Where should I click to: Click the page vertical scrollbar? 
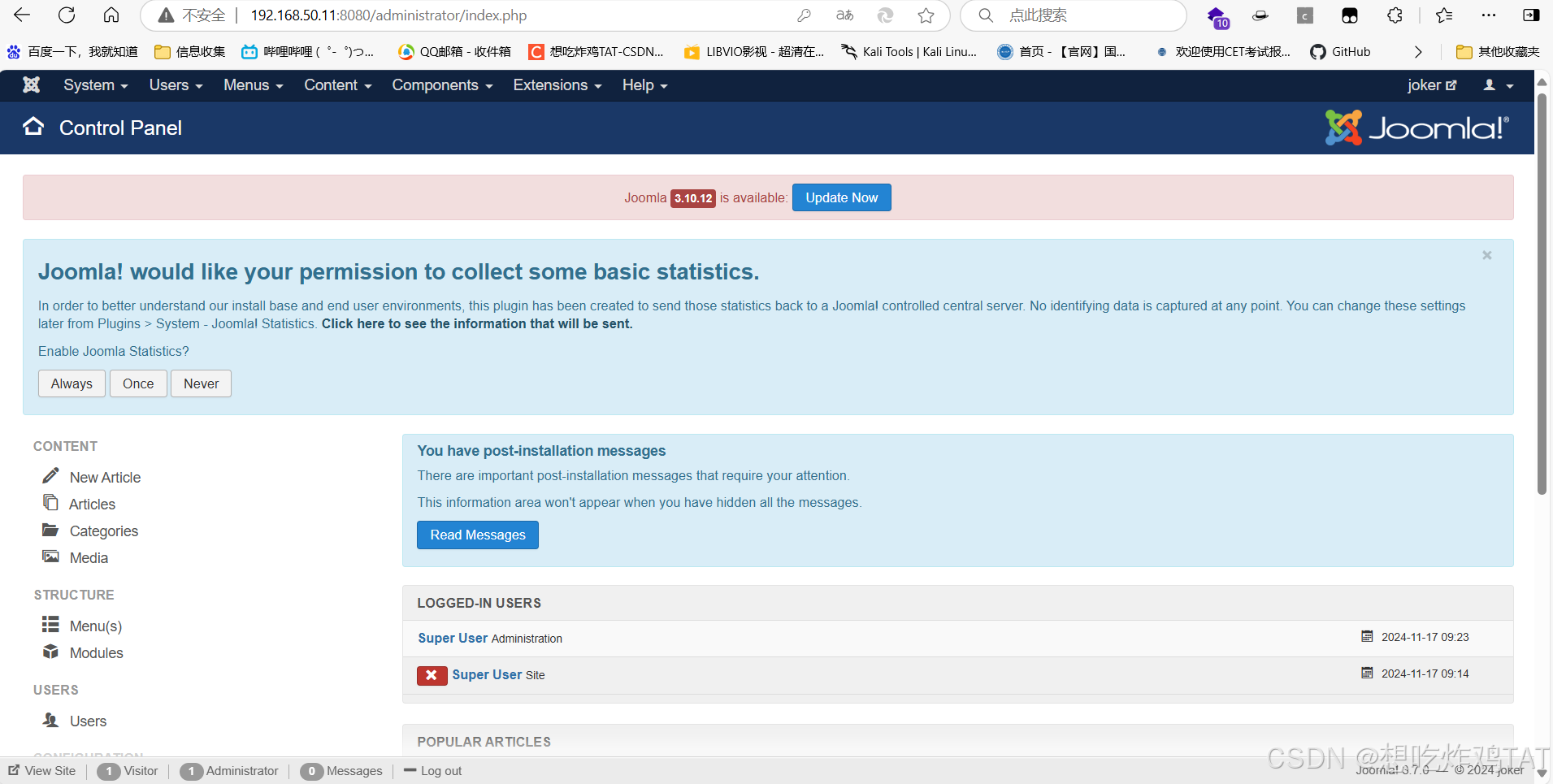coord(1542,292)
